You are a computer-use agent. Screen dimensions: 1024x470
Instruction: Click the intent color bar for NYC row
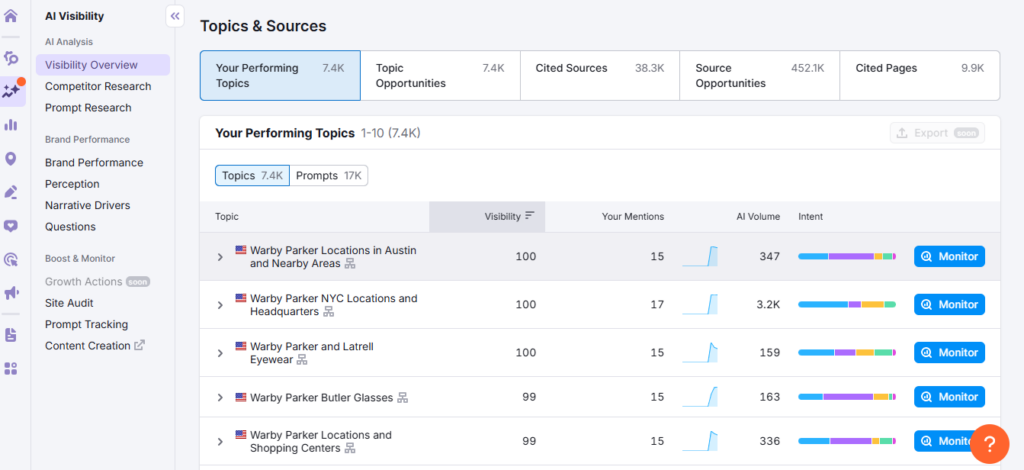click(847, 304)
